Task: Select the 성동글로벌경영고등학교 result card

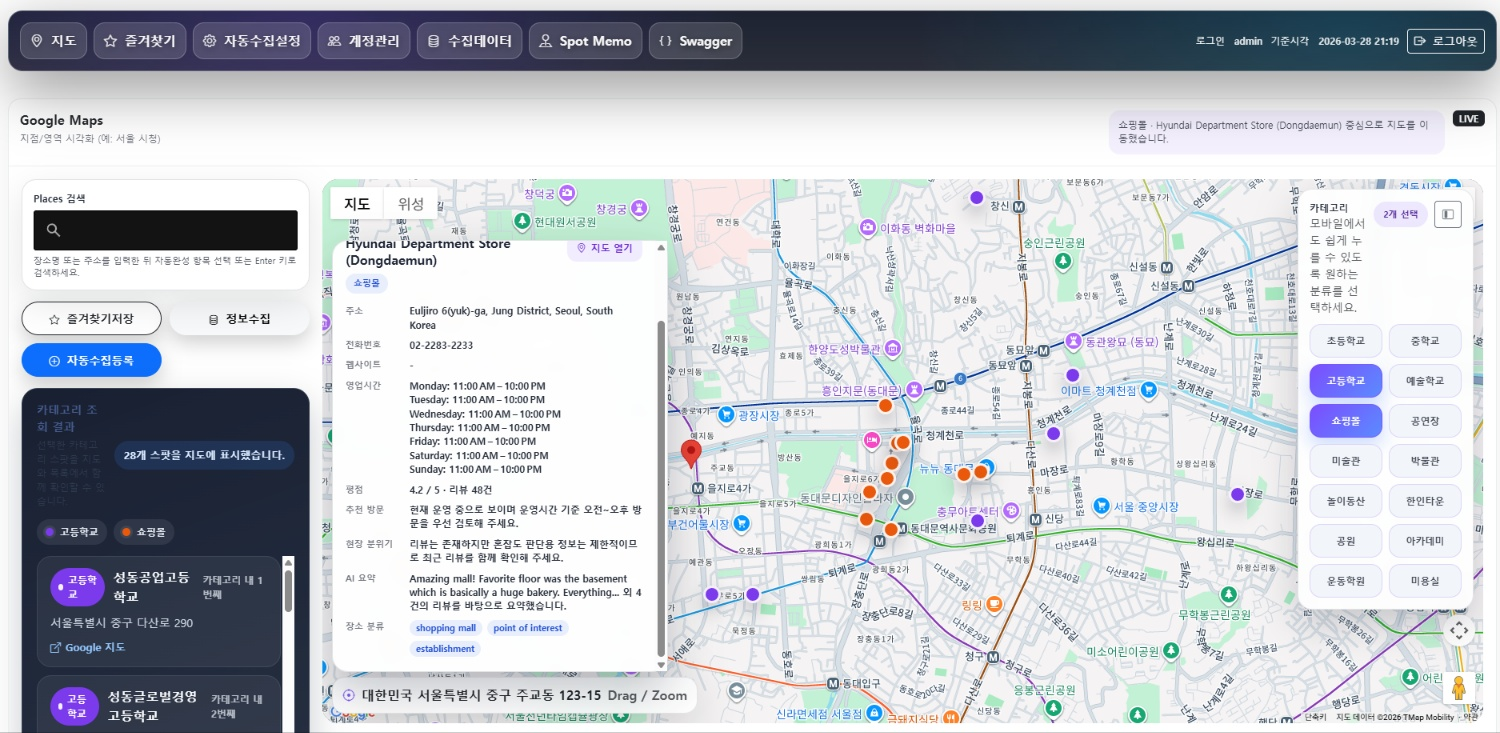Action: [159, 705]
